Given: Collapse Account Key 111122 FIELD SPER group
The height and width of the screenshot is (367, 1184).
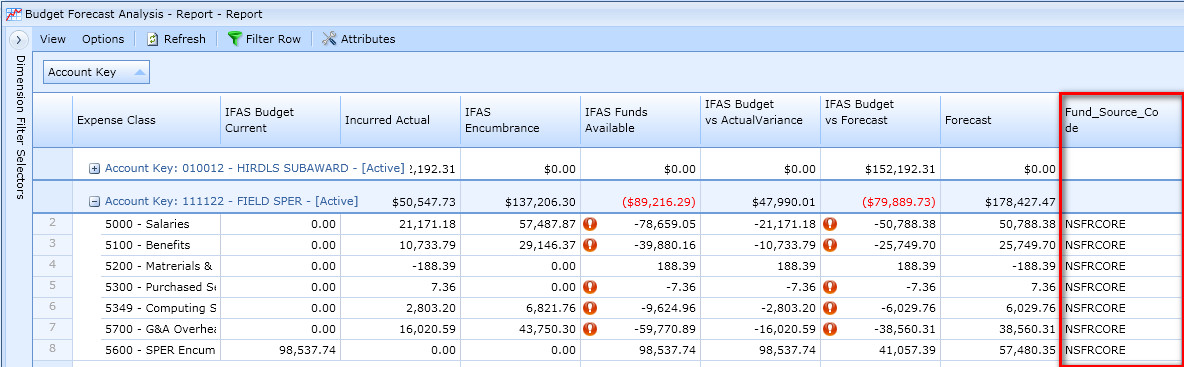Looking at the screenshot, I should pyautogui.click(x=94, y=202).
